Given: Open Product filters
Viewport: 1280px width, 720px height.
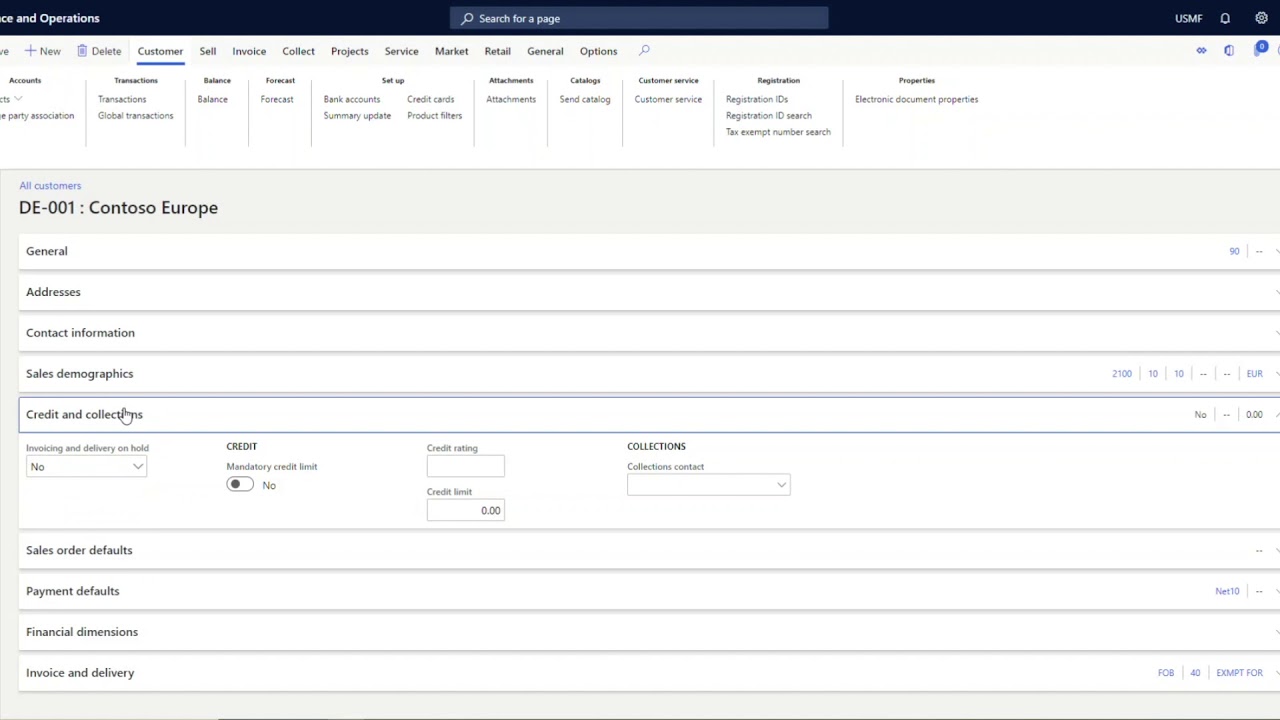Looking at the screenshot, I should tap(434, 115).
